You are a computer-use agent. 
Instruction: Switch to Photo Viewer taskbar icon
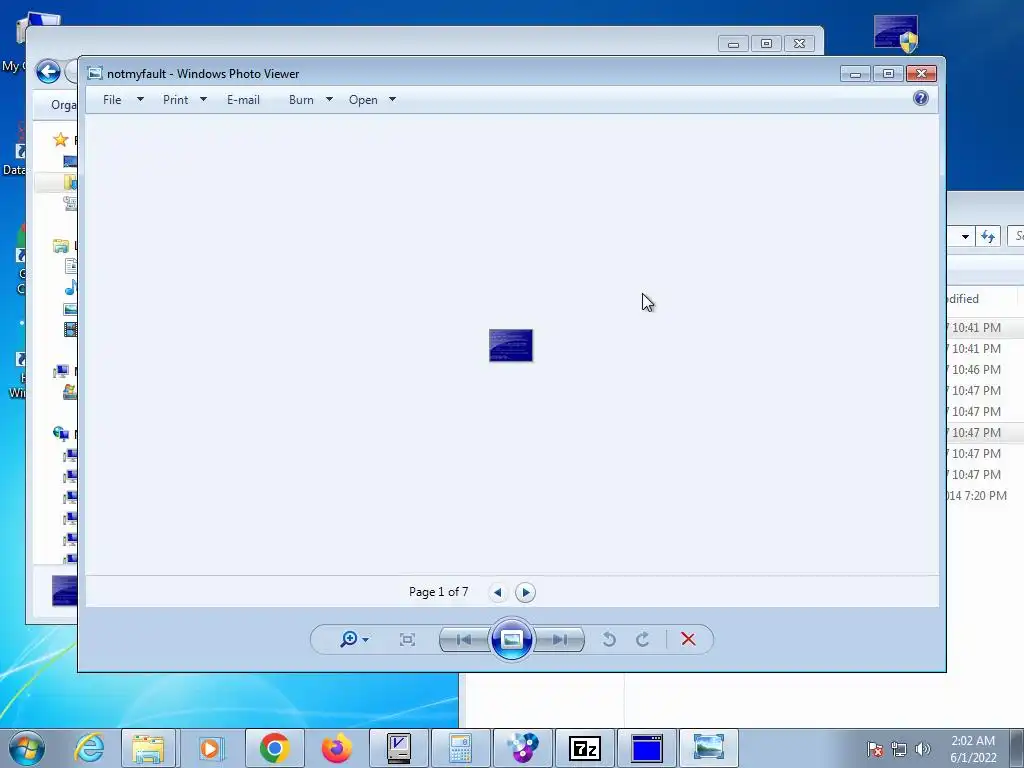point(709,748)
